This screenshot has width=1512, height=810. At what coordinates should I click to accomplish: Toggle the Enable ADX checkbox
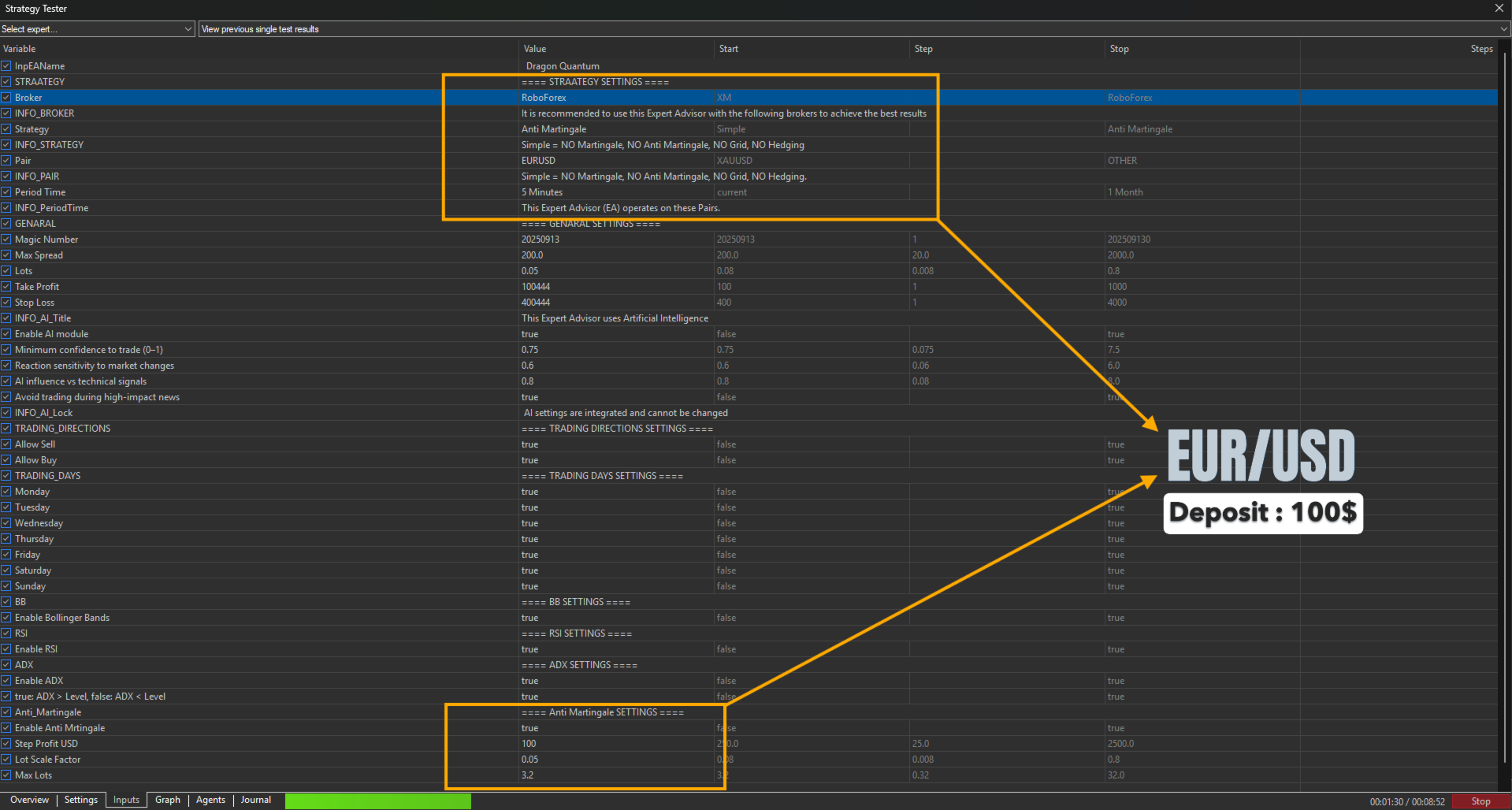click(6, 681)
